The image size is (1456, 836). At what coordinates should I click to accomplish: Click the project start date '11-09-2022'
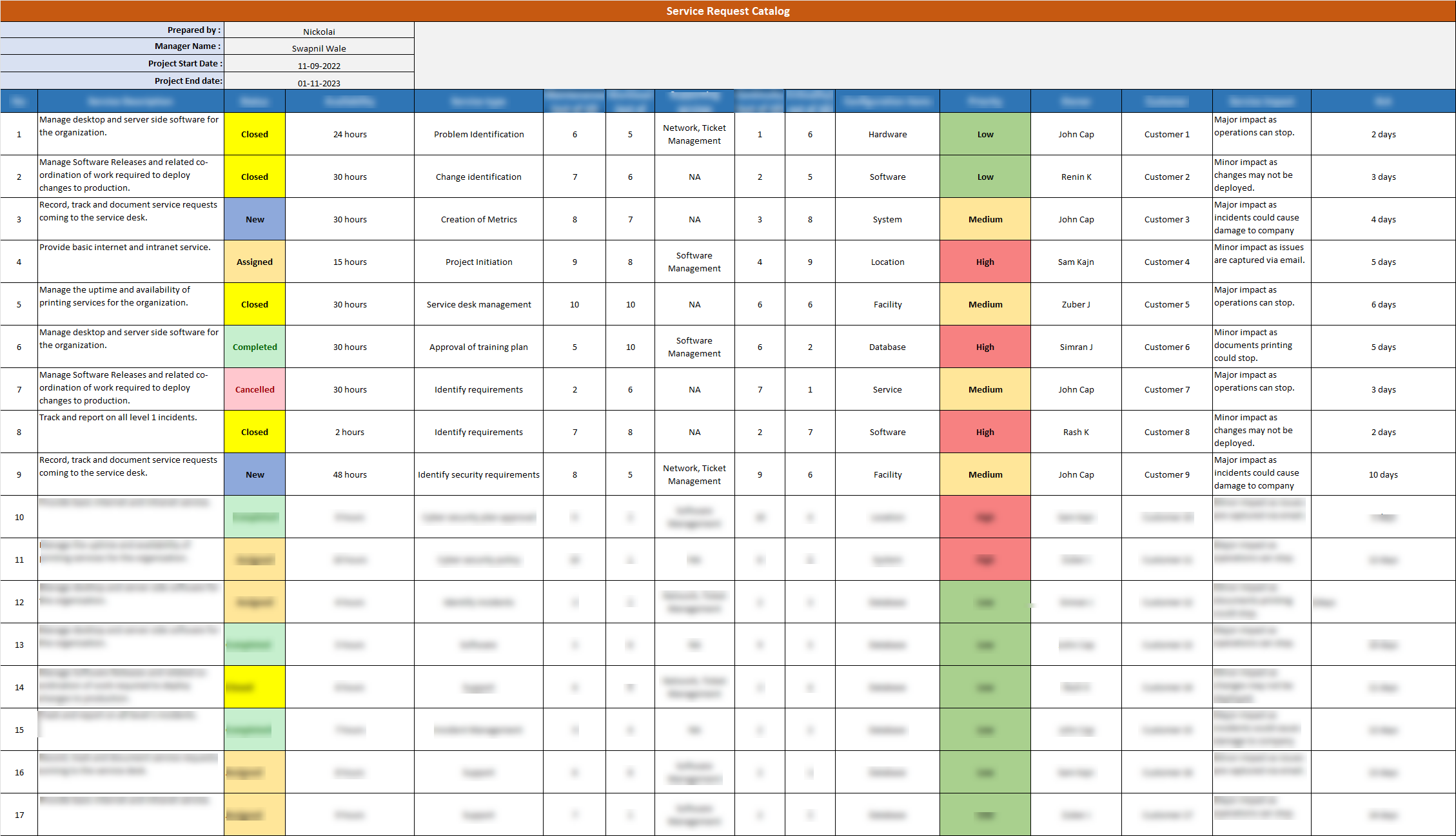point(319,65)
